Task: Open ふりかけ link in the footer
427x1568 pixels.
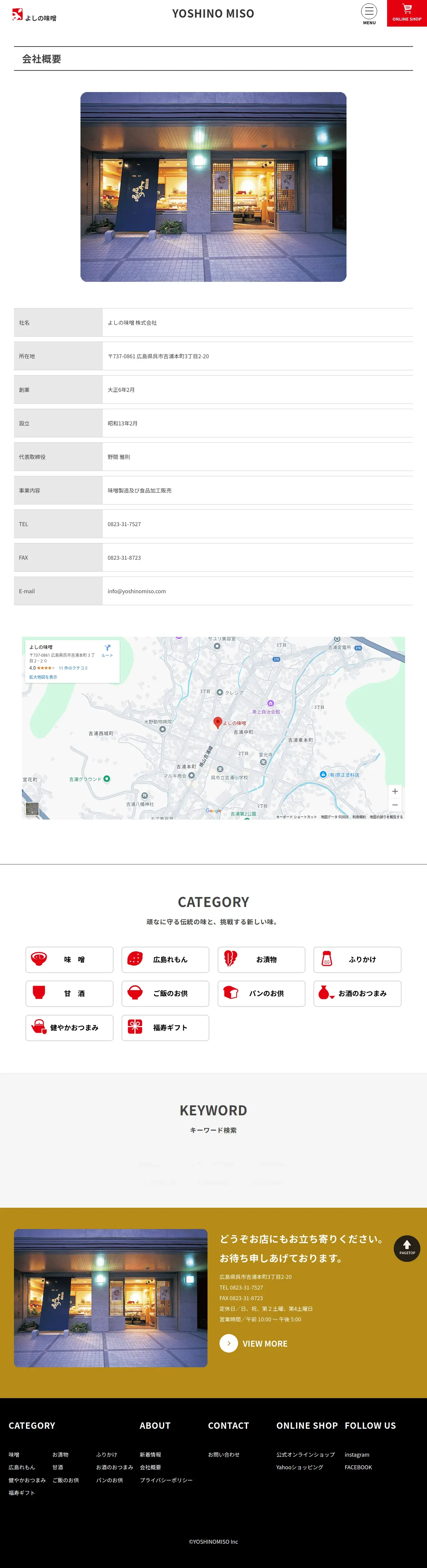Action: pos(107,1454)
